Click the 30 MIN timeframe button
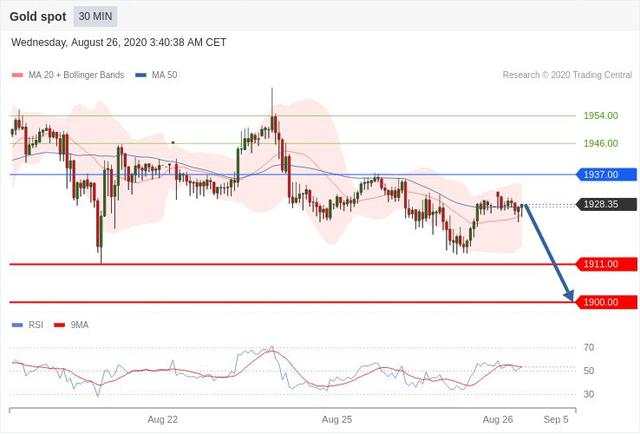This screenshot has width=640, height=434. point(95,16)
